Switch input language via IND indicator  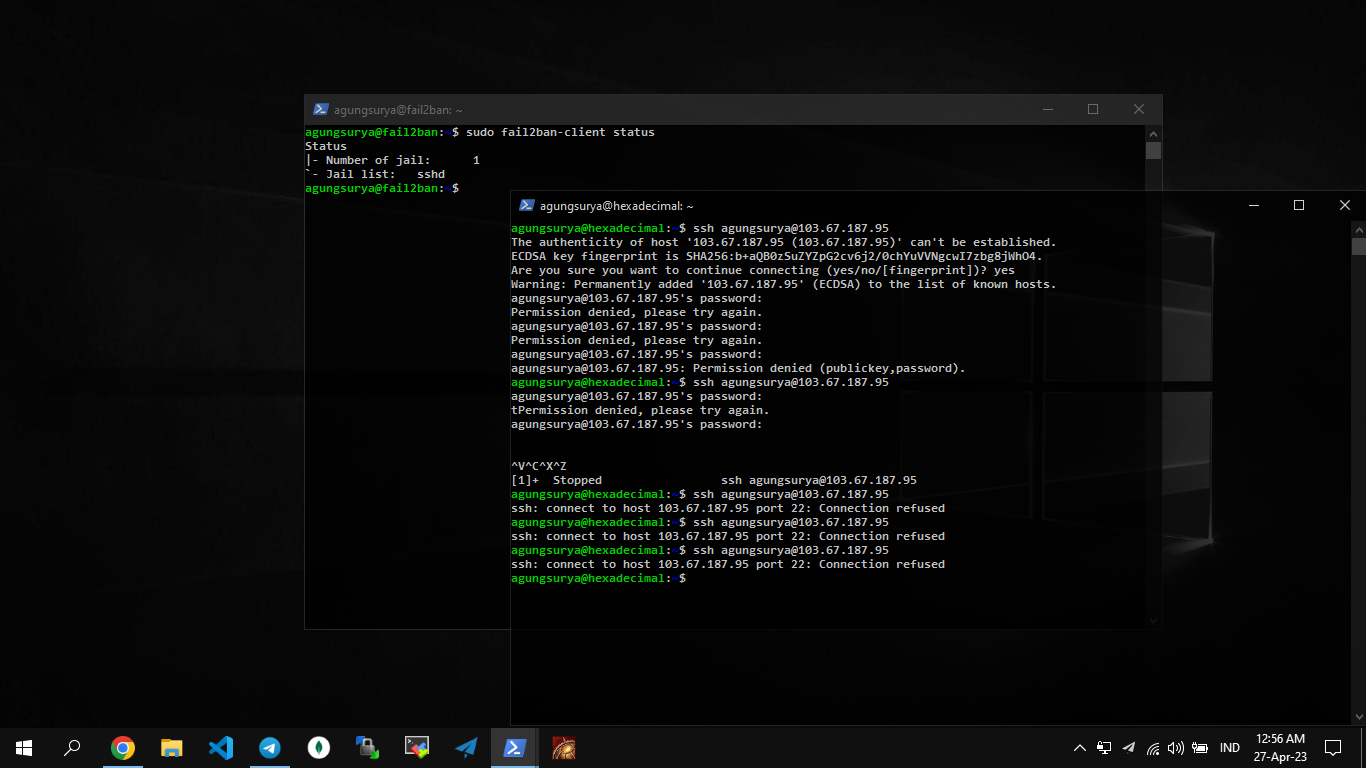click(x=1230, y=748)
